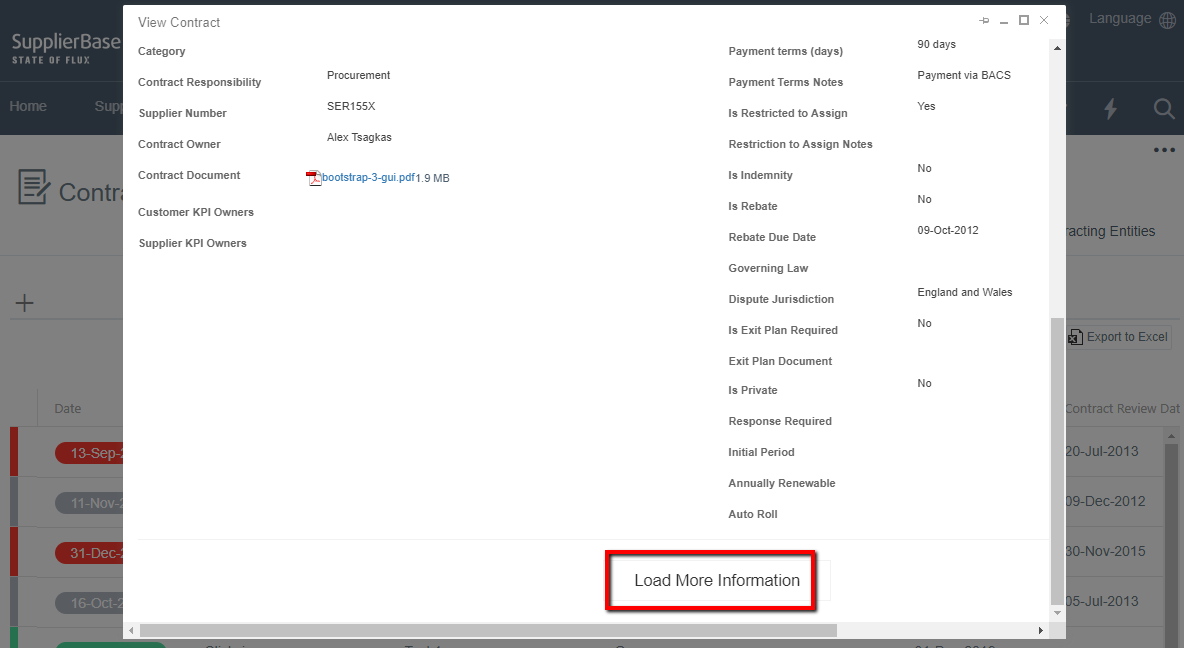Click the Excel file icon on Export button
1184x648 pixels.
click(1073, 337)
